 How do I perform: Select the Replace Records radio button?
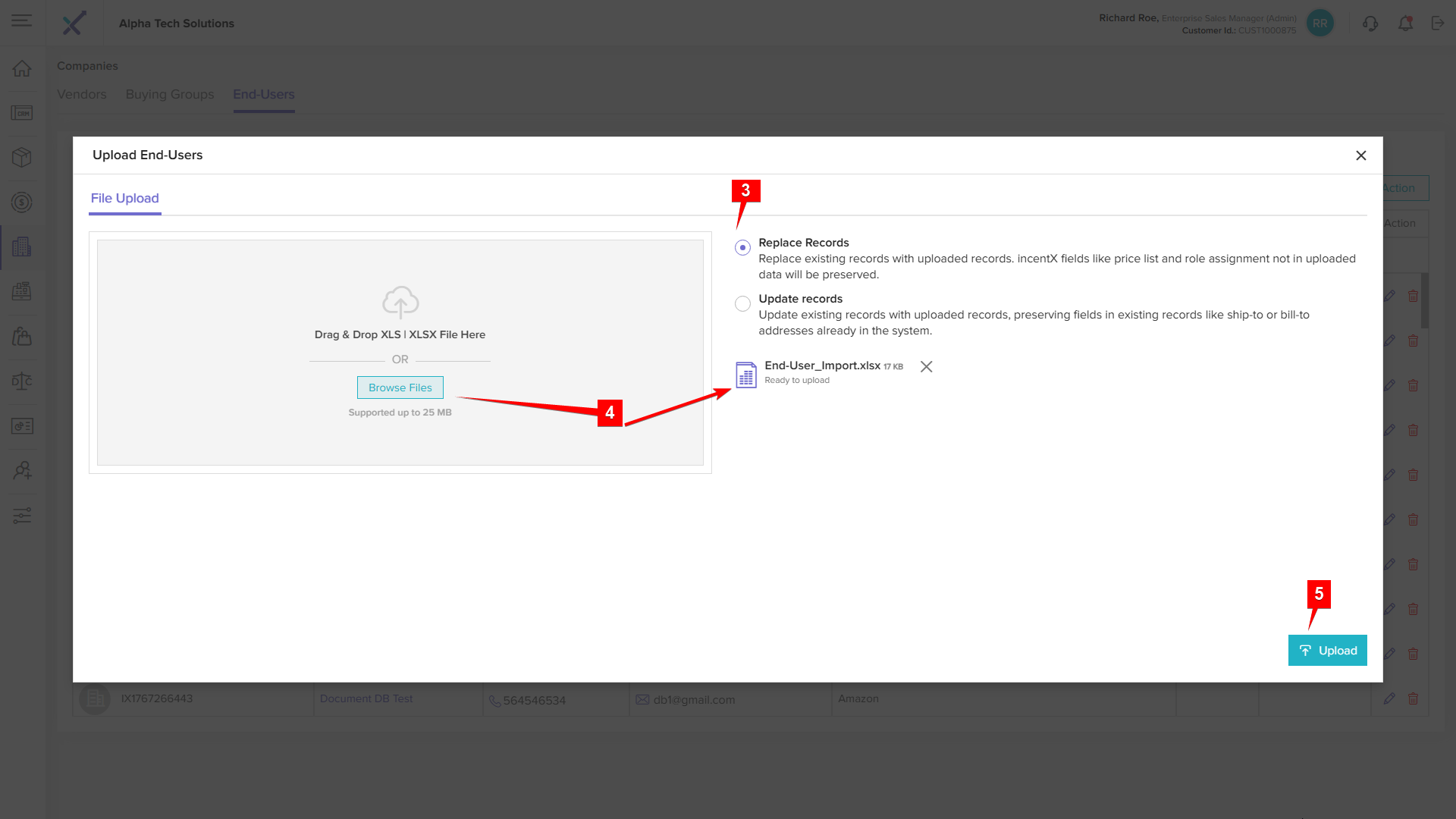pyautogui.click(x=742, y=247)
